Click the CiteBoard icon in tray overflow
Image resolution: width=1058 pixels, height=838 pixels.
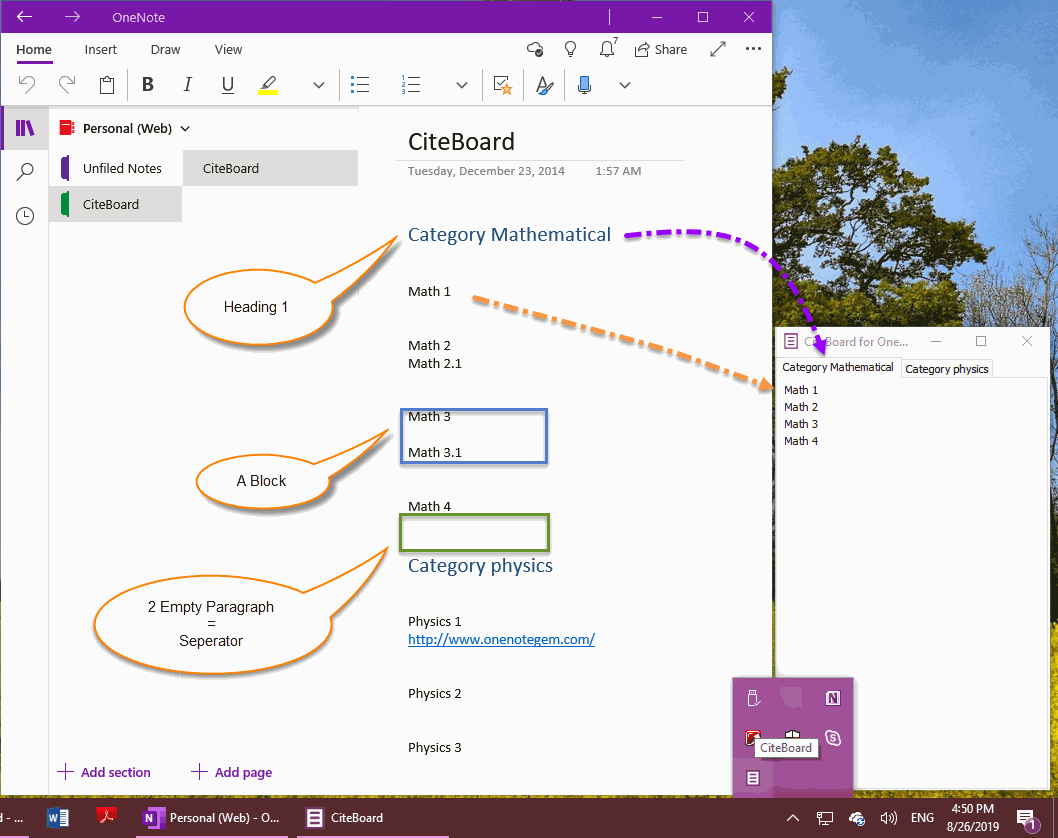point(753,778)
